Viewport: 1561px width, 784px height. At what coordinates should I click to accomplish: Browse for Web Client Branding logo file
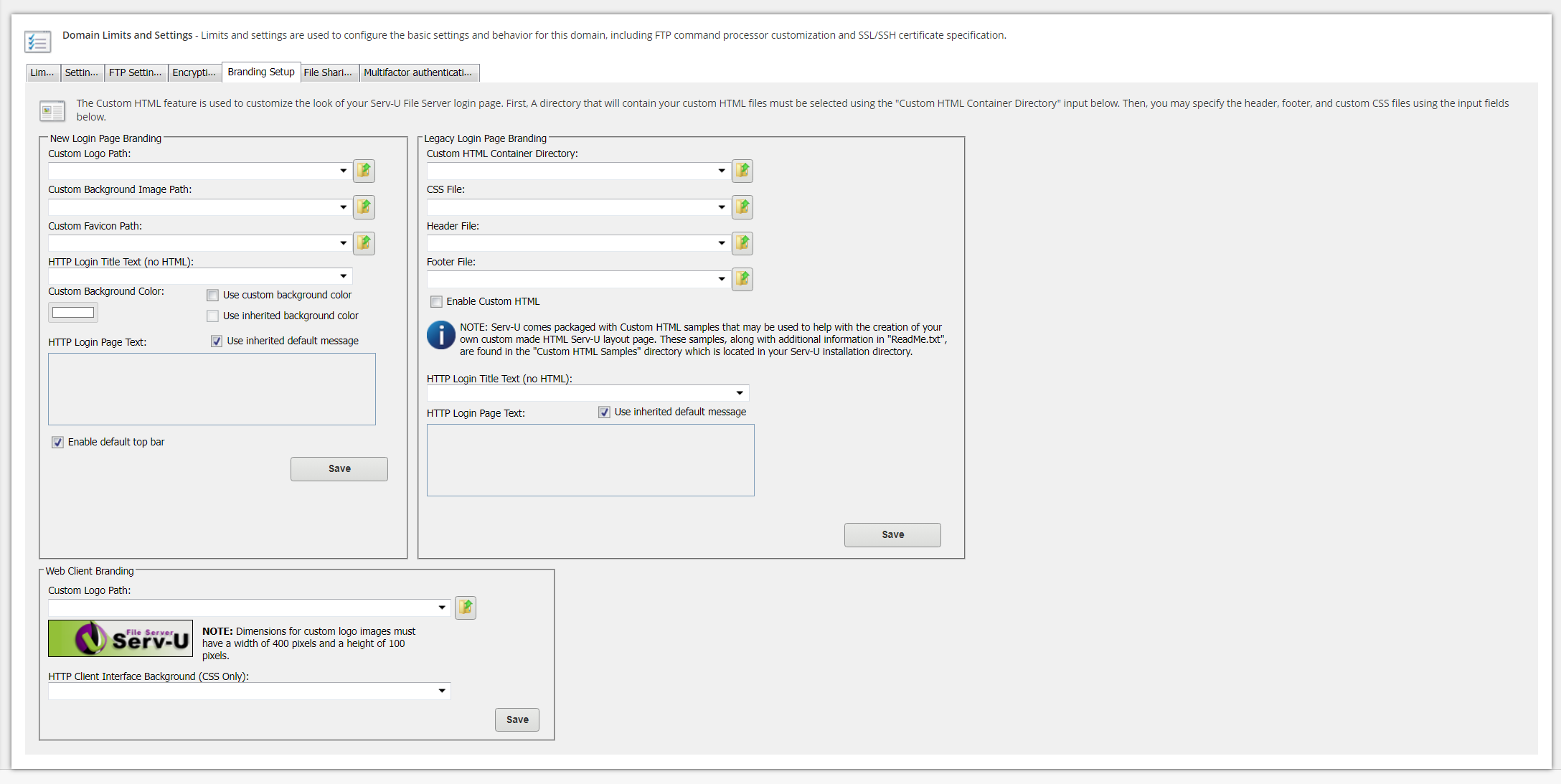tap(465, 608)
